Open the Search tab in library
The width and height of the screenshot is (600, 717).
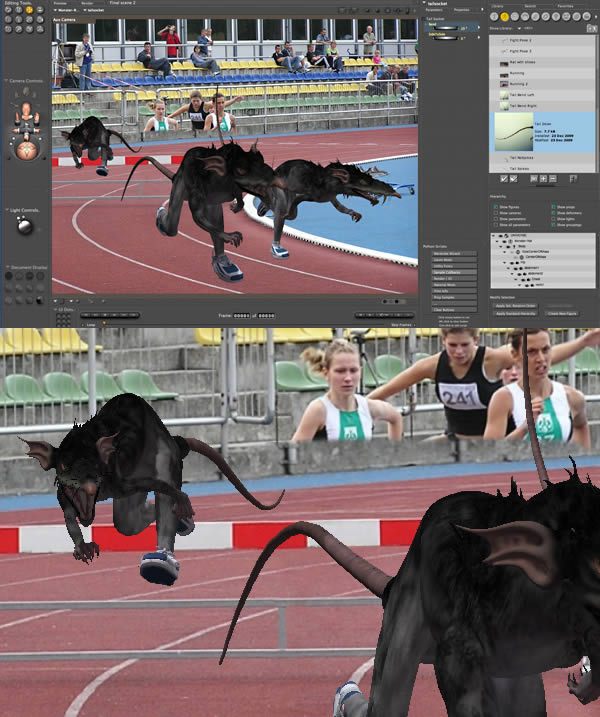pos(530,6)
